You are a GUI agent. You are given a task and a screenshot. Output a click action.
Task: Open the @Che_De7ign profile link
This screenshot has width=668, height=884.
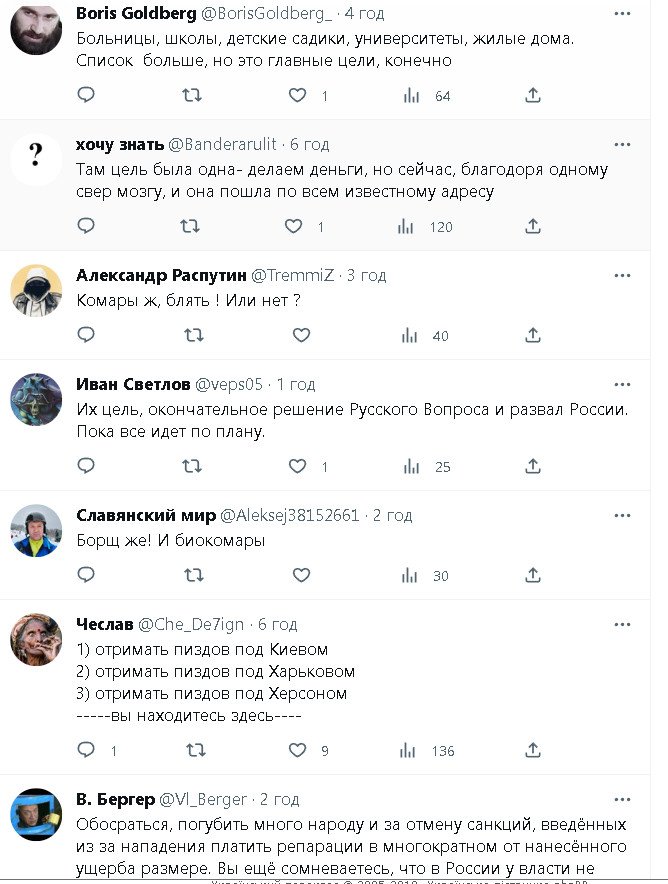tap(191, 624)
